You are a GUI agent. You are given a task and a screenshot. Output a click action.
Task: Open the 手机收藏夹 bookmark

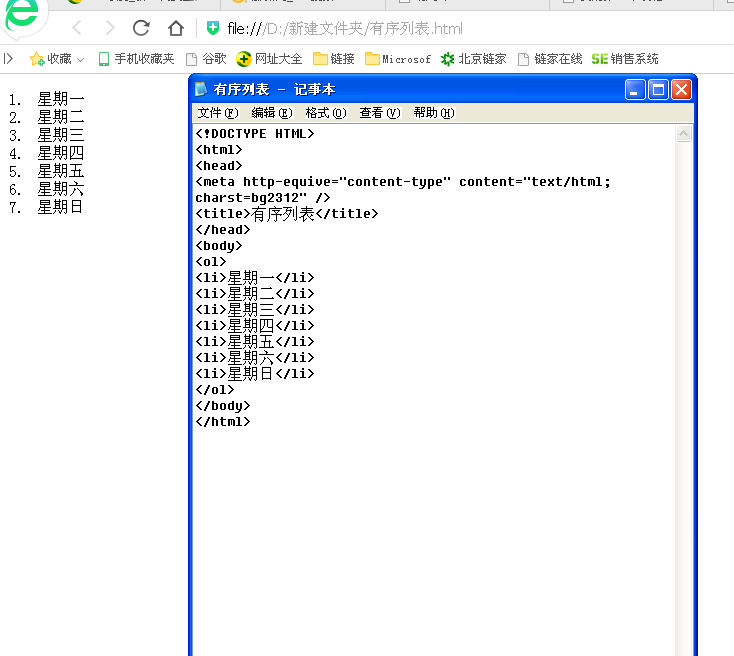coord(136,59)
